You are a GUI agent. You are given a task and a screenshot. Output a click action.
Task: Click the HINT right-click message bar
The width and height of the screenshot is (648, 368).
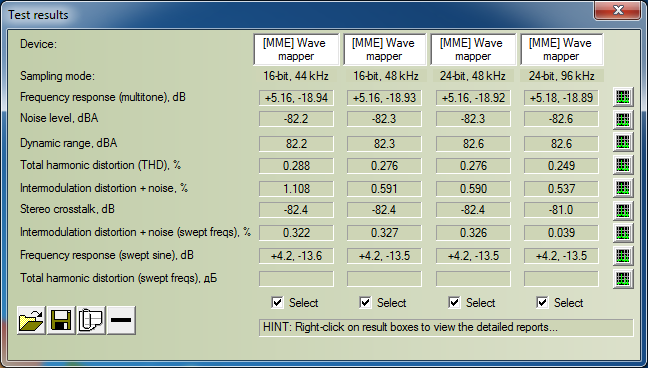(446, 327)
